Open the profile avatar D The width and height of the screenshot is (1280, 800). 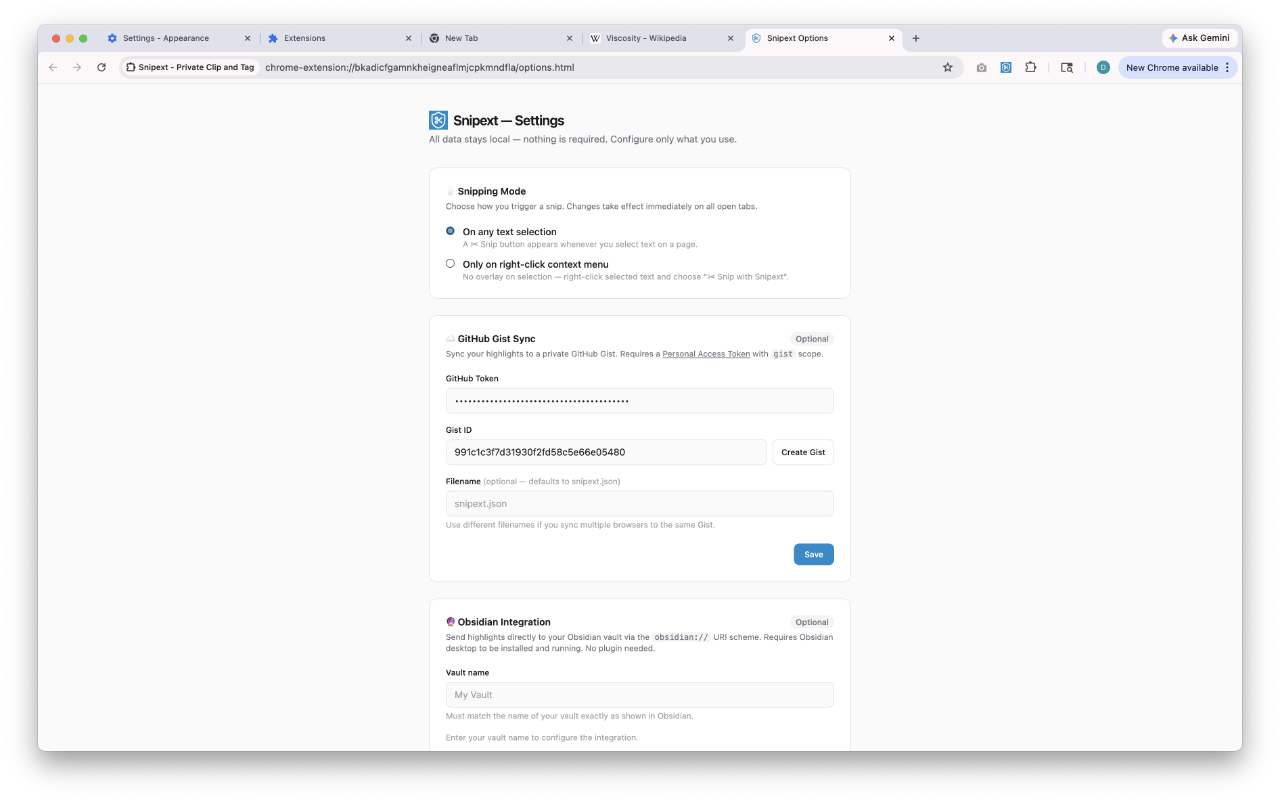coord(1103,67)
